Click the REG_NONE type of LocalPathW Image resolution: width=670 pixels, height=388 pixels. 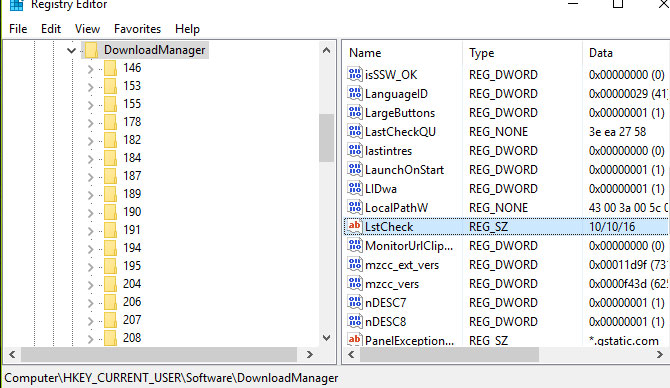point(498,208)
